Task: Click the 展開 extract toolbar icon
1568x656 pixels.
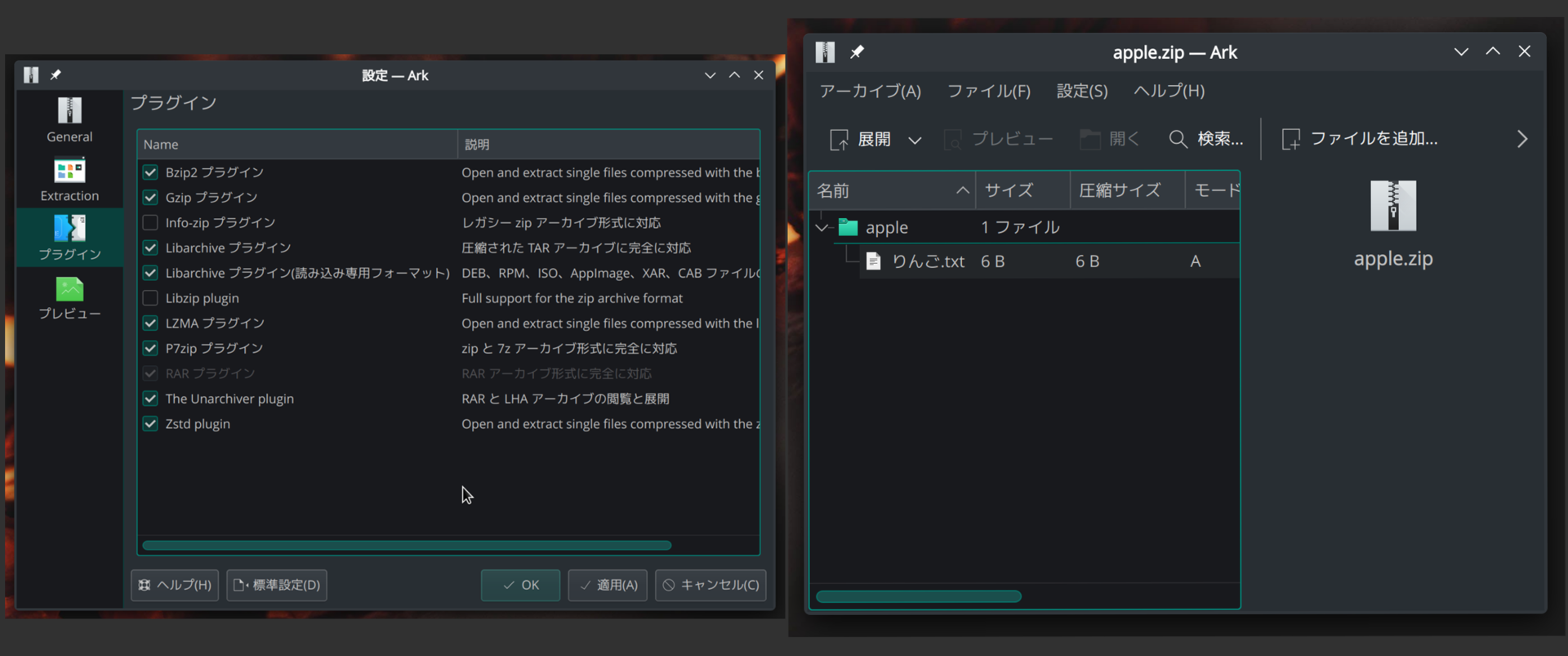Action: point(839,140)
